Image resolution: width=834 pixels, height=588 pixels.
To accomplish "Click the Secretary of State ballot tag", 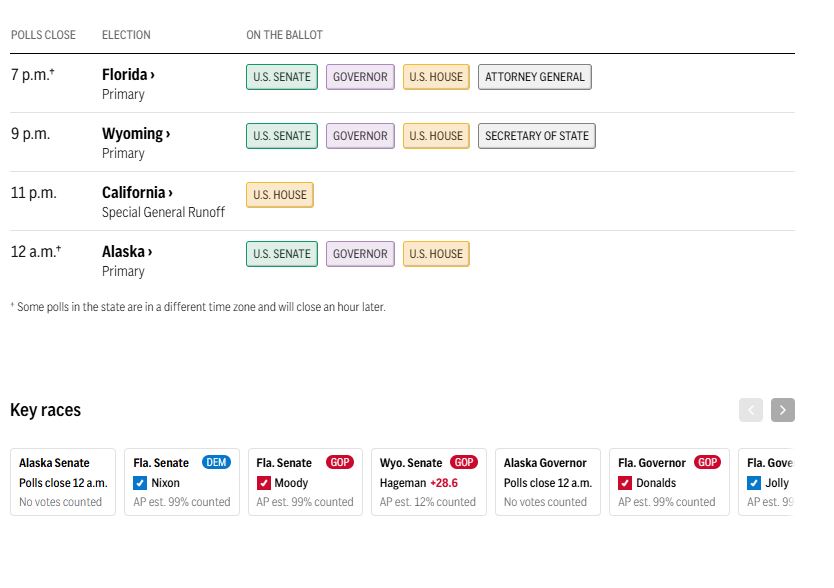I will (x=537, y=136).
